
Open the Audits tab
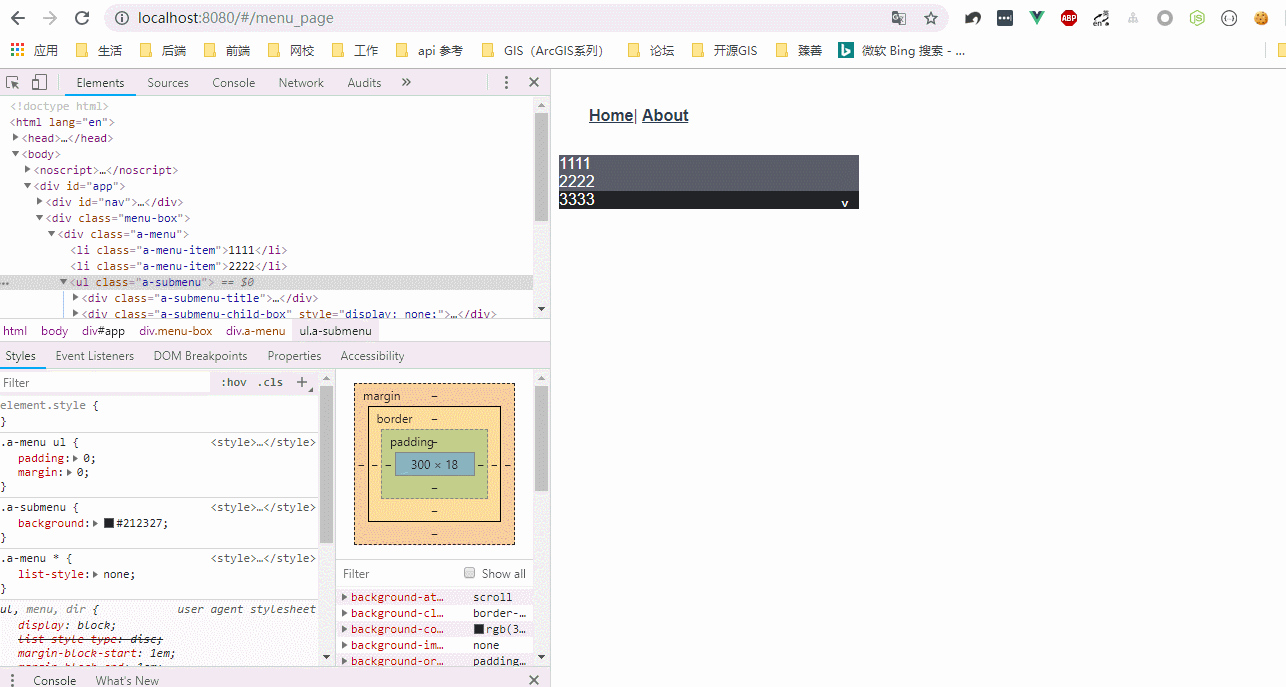pos(364,83)
